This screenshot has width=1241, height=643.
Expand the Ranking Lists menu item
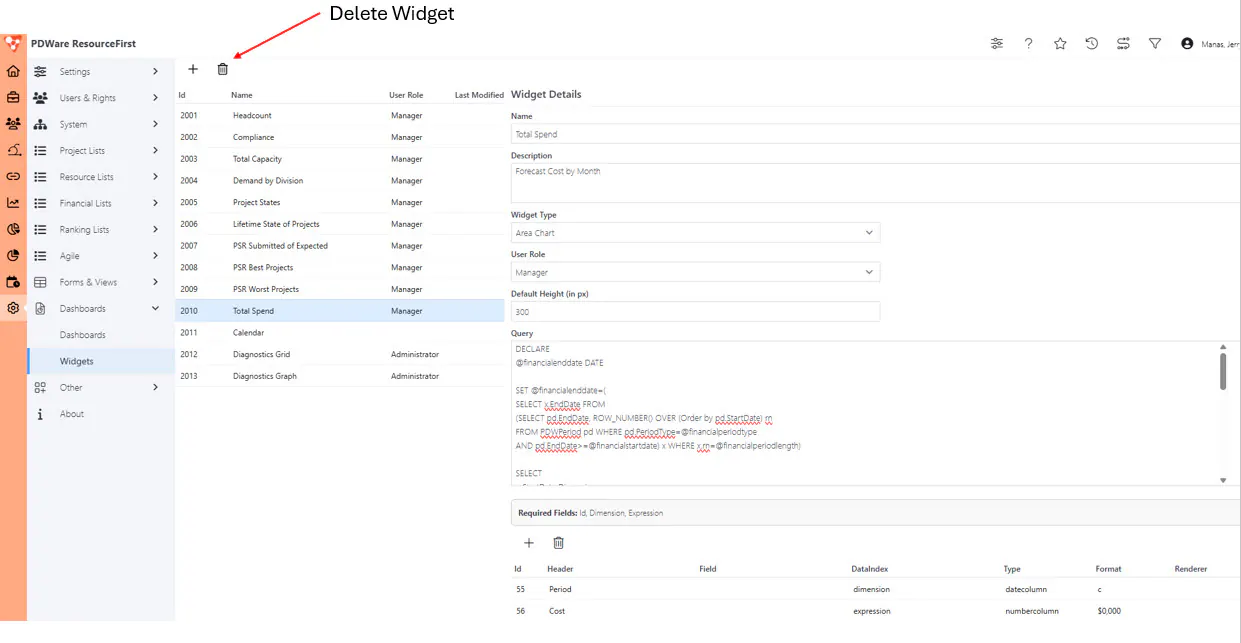coord(101,230)
